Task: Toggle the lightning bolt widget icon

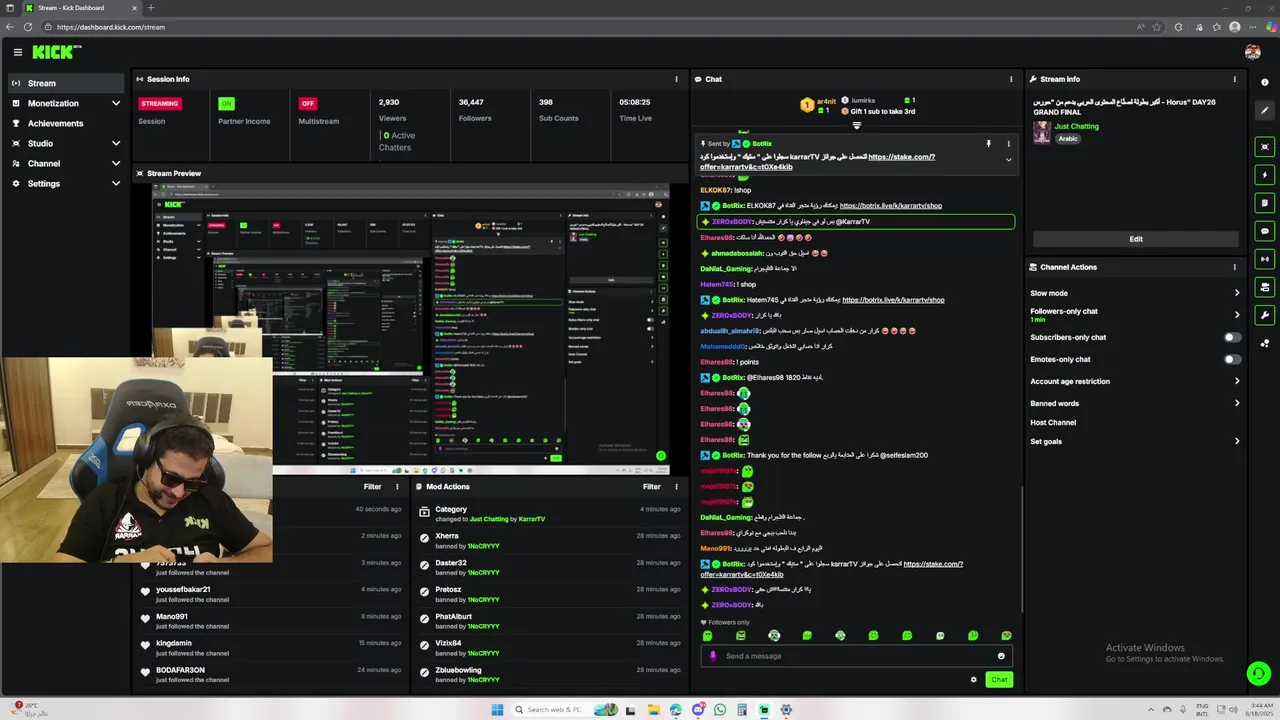Action: [x=1265, y=175]
